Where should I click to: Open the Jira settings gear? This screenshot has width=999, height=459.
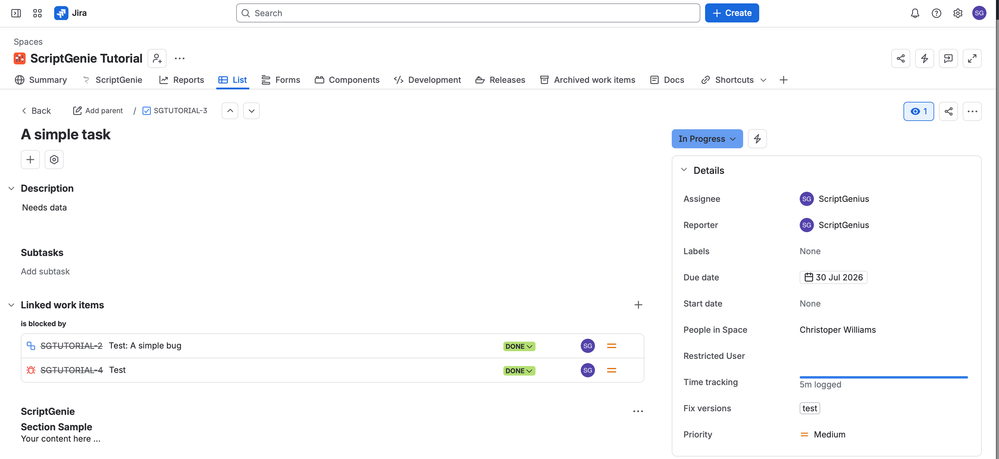958,13
